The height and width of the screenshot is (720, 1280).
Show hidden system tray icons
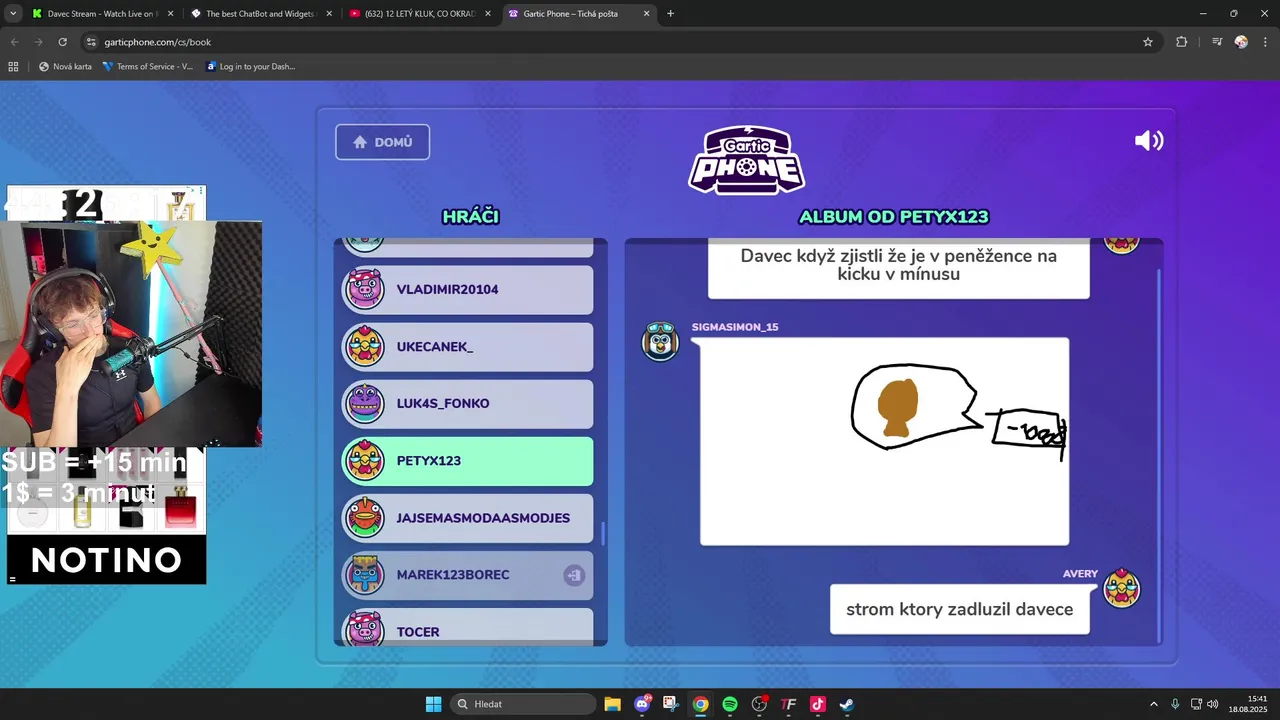click(1153, 704)
